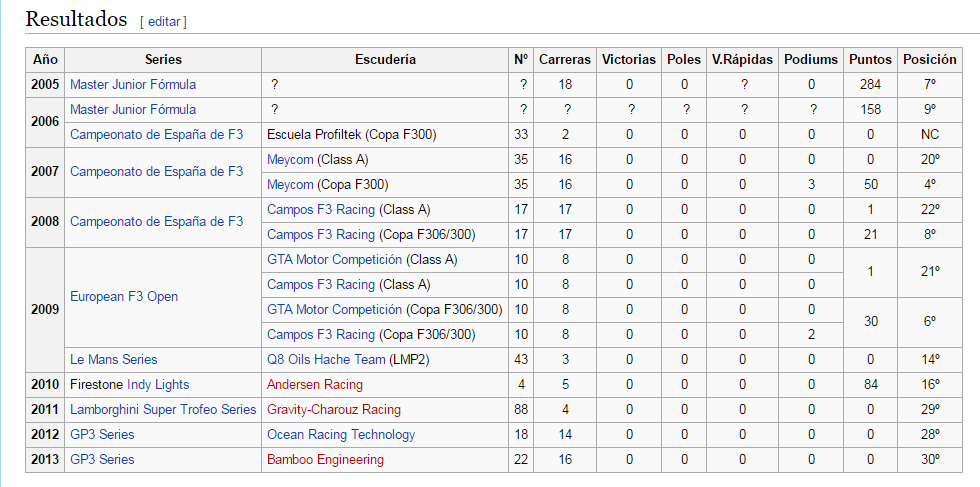Click 'Escuela Profiltek (Copa F300)' cell
The image size is (980, 487).
(x=386, y=134)
